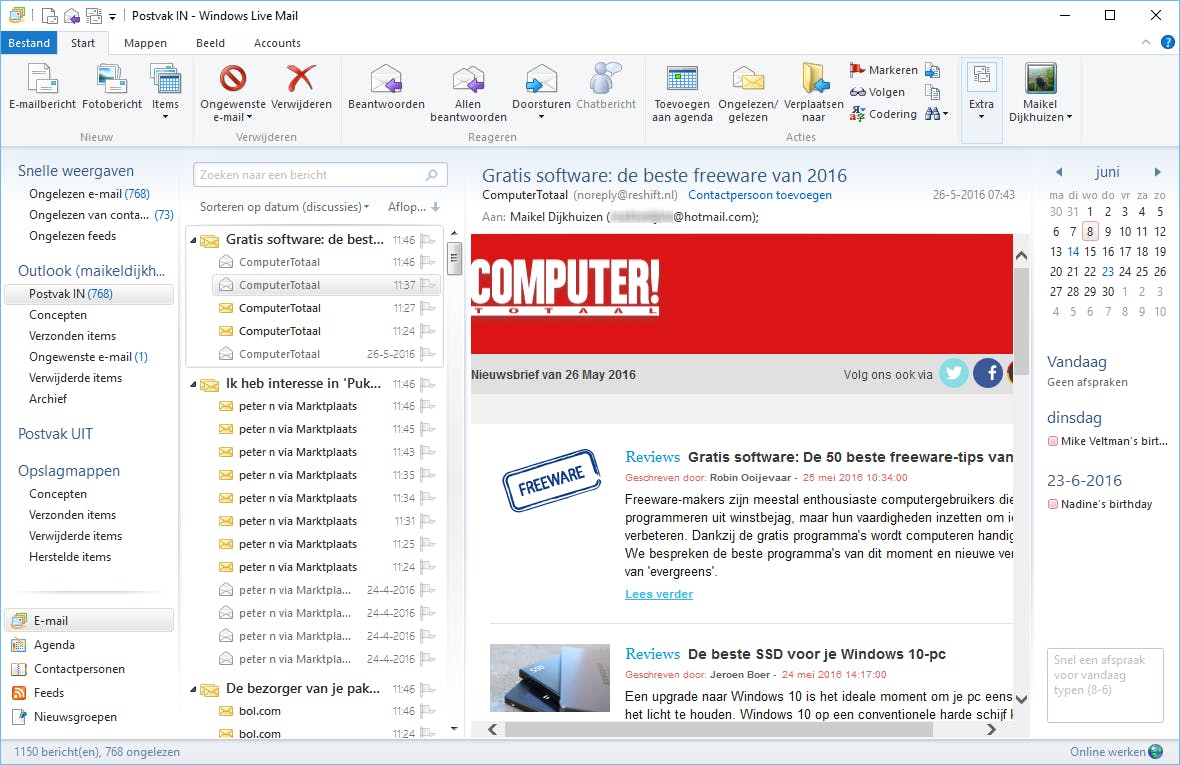The width and height of the screenshot is (1180, 765).
Task: Toggle Aflopend sort order
Action: pyautogui.click(x=413, y=207)
